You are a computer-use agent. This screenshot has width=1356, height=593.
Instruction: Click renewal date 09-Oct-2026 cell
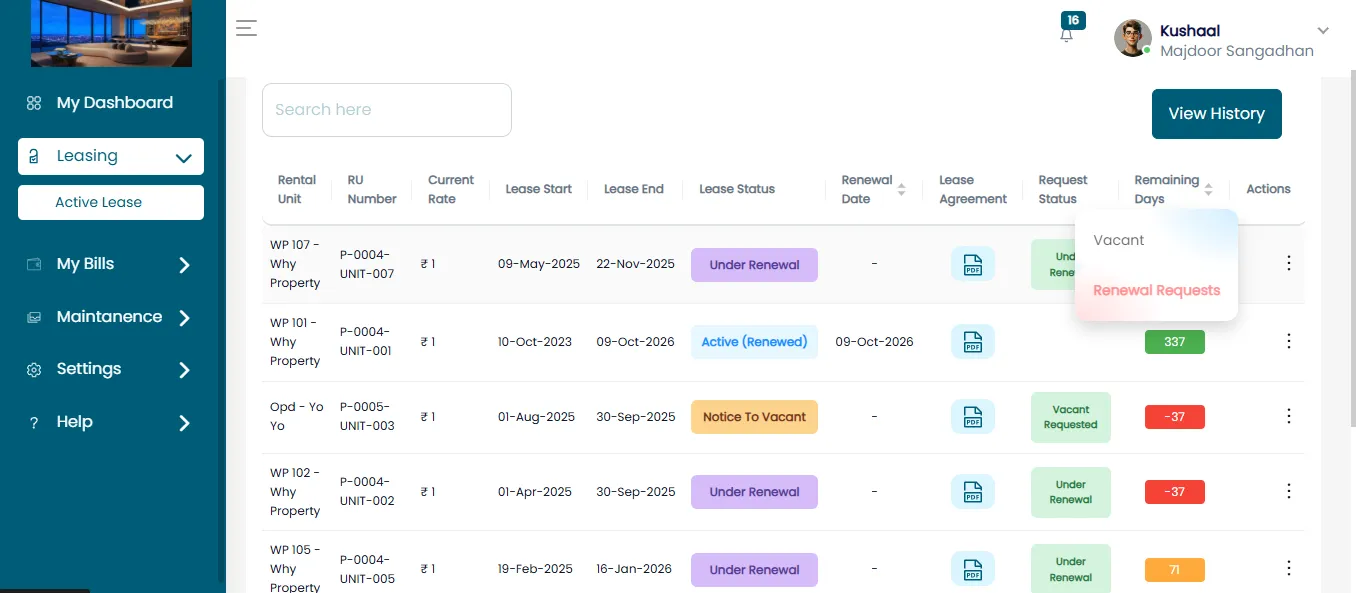(874, 342)
